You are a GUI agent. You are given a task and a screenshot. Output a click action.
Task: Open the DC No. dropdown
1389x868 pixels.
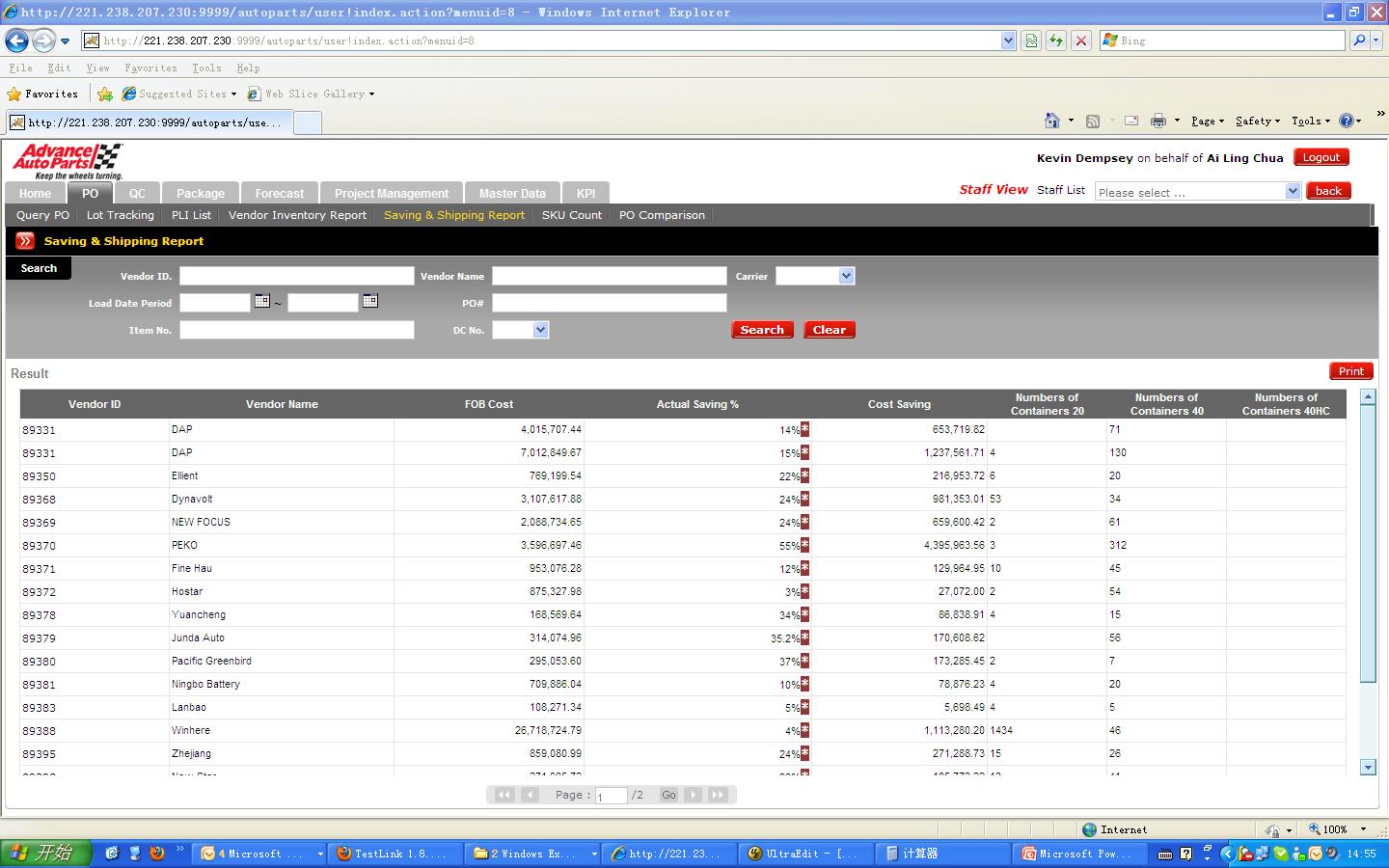click(x=540, y=330)
